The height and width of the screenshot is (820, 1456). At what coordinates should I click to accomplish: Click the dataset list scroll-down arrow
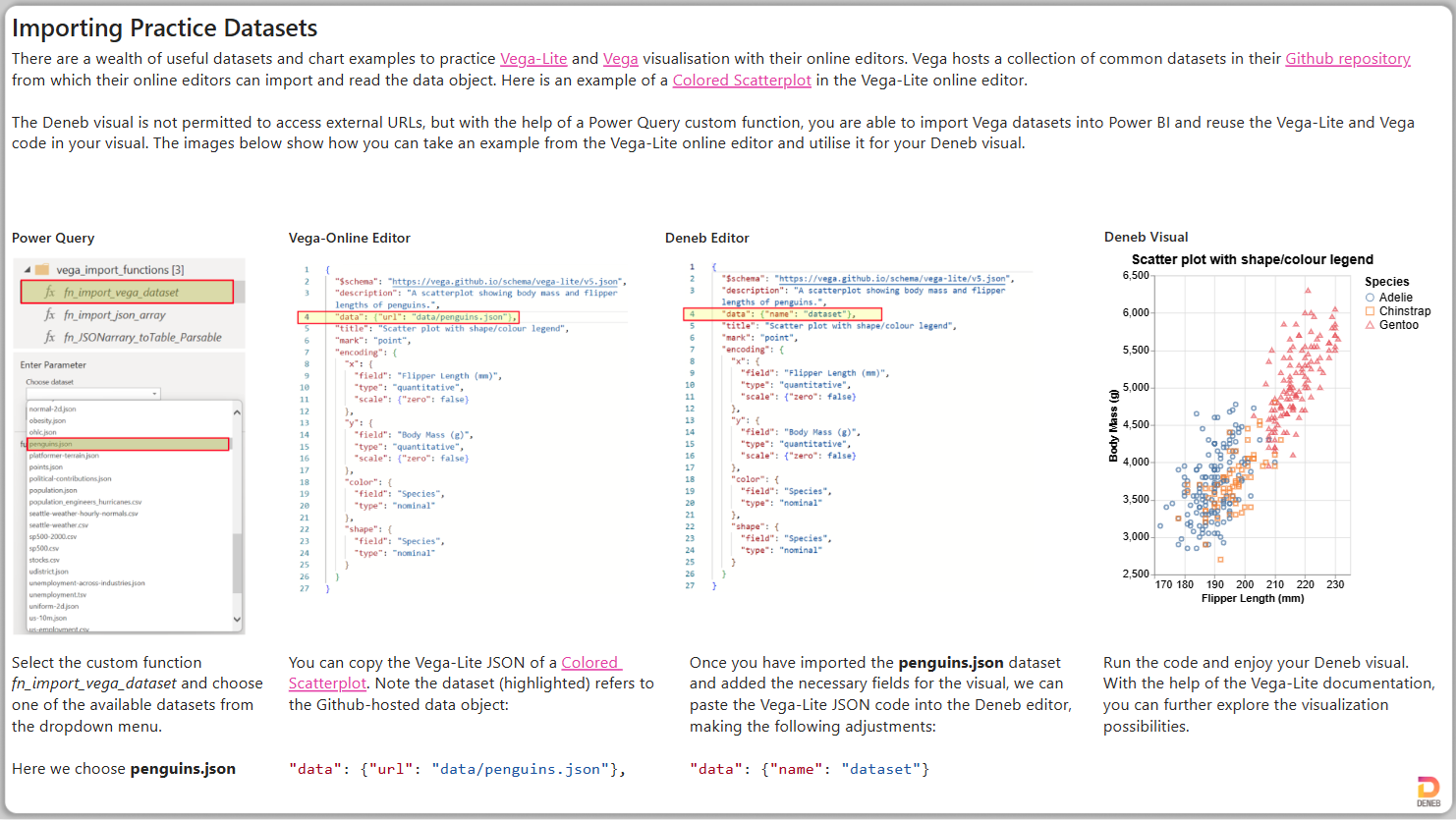click(237, 619)
